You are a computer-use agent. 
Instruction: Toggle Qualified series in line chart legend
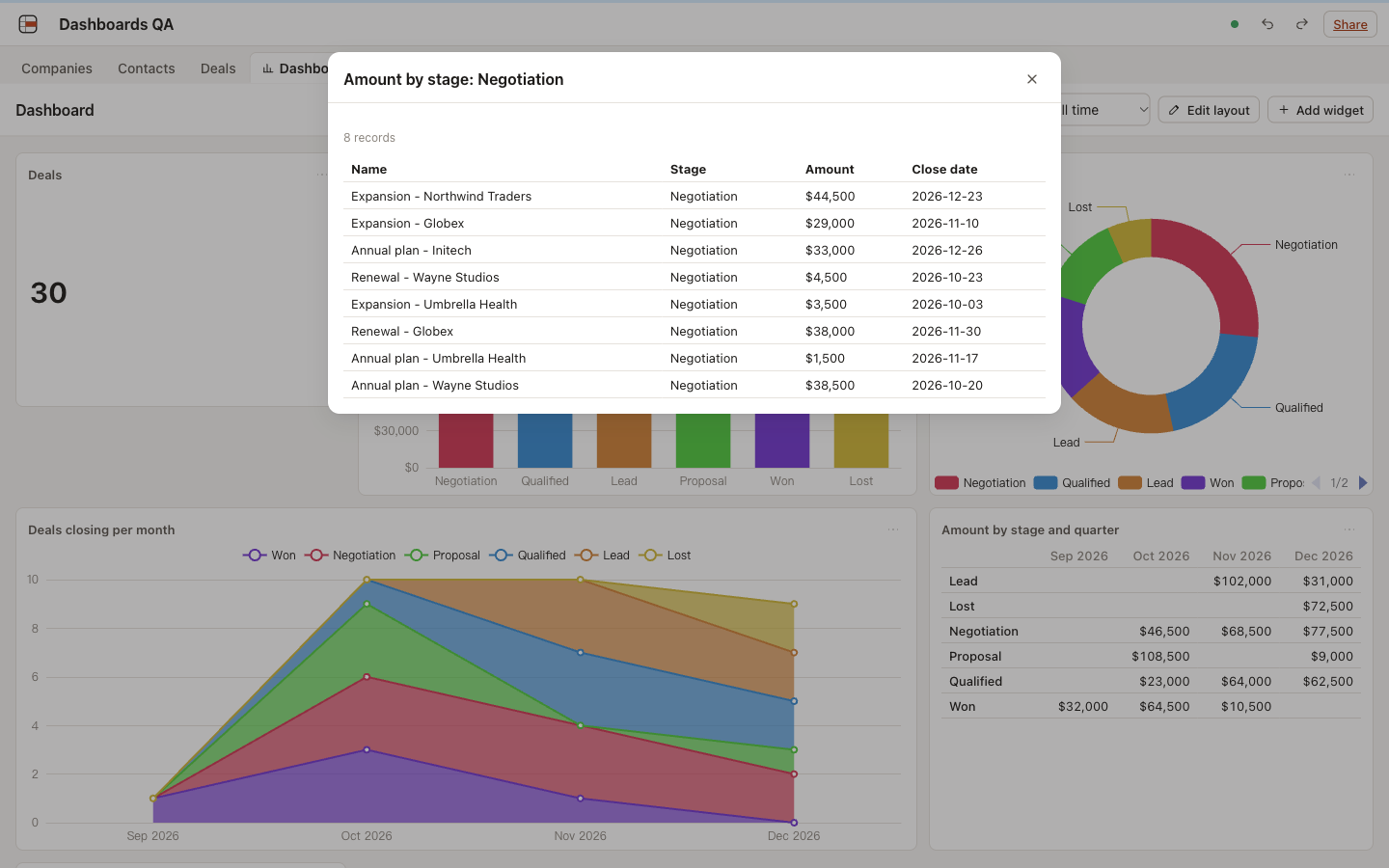528,556
